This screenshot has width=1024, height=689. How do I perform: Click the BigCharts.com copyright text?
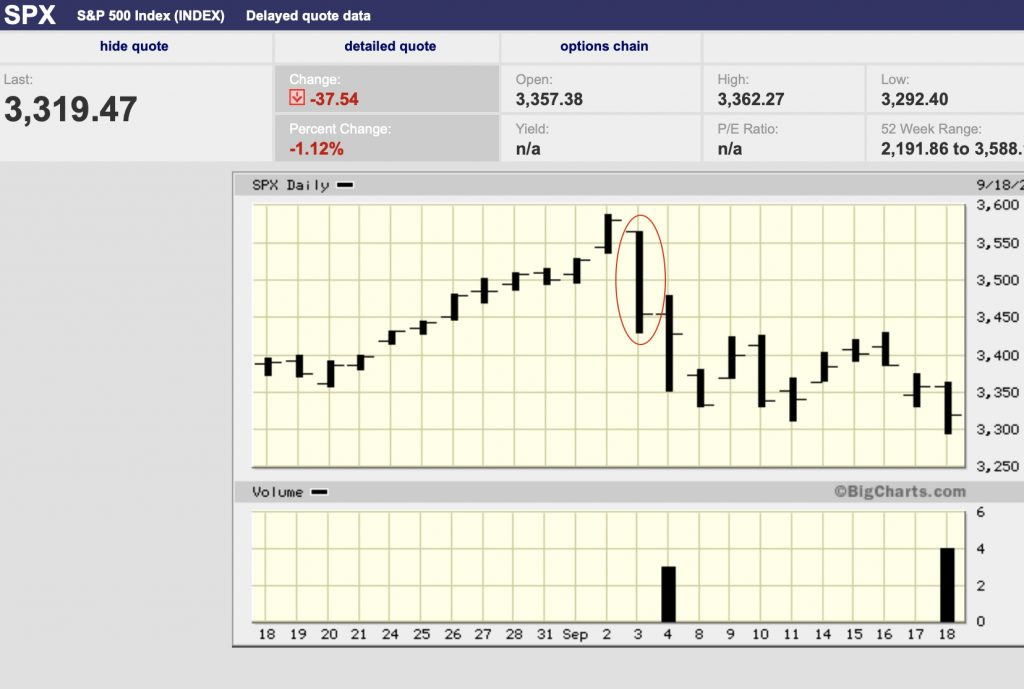pyautogui.click(x=900, y=492)
